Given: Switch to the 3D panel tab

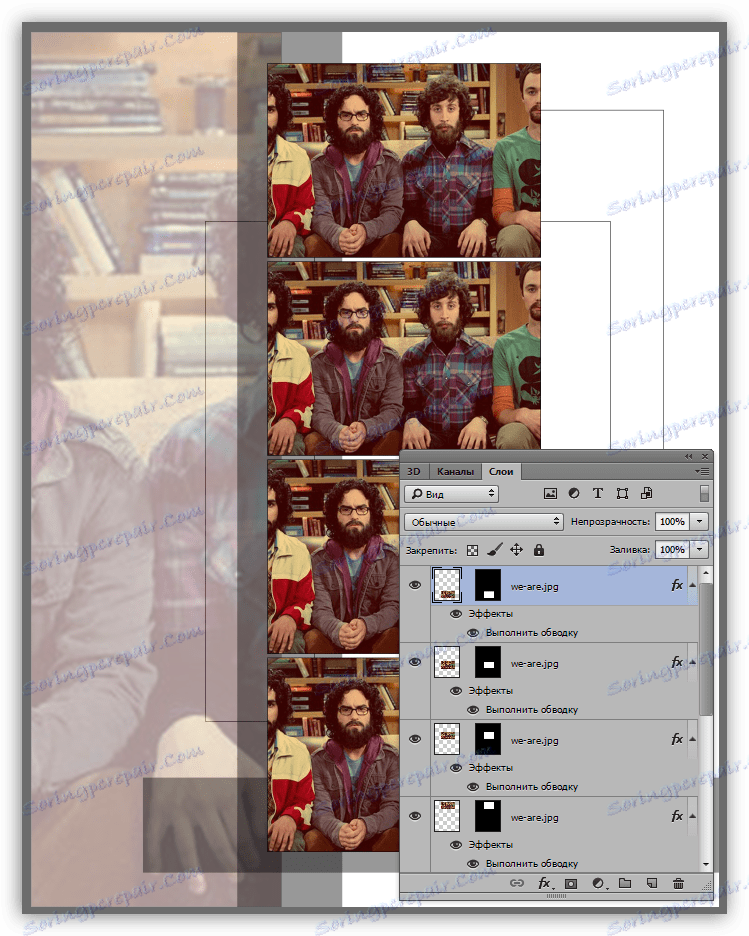Looking at the screenshot, I should (x=414, y=472).
